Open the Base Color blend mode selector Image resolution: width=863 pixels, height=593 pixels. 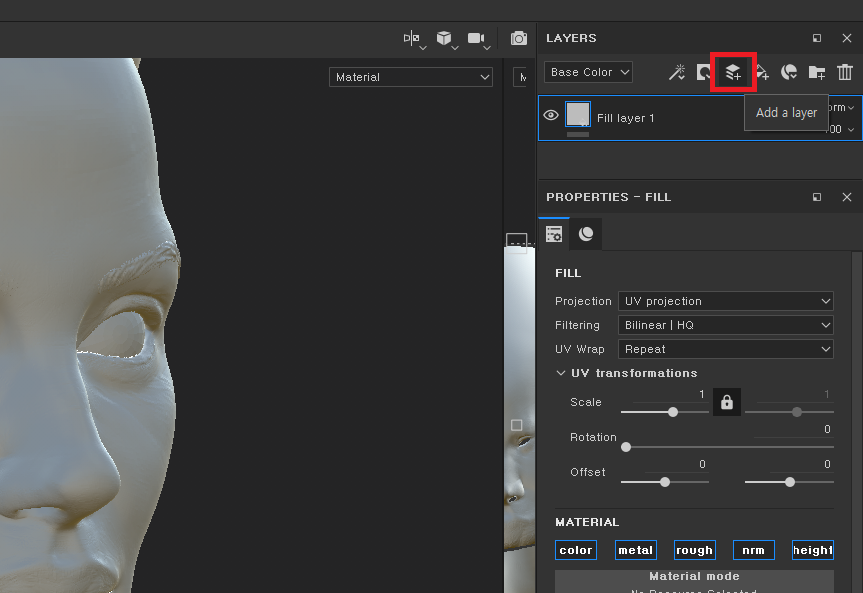point(588,71)
